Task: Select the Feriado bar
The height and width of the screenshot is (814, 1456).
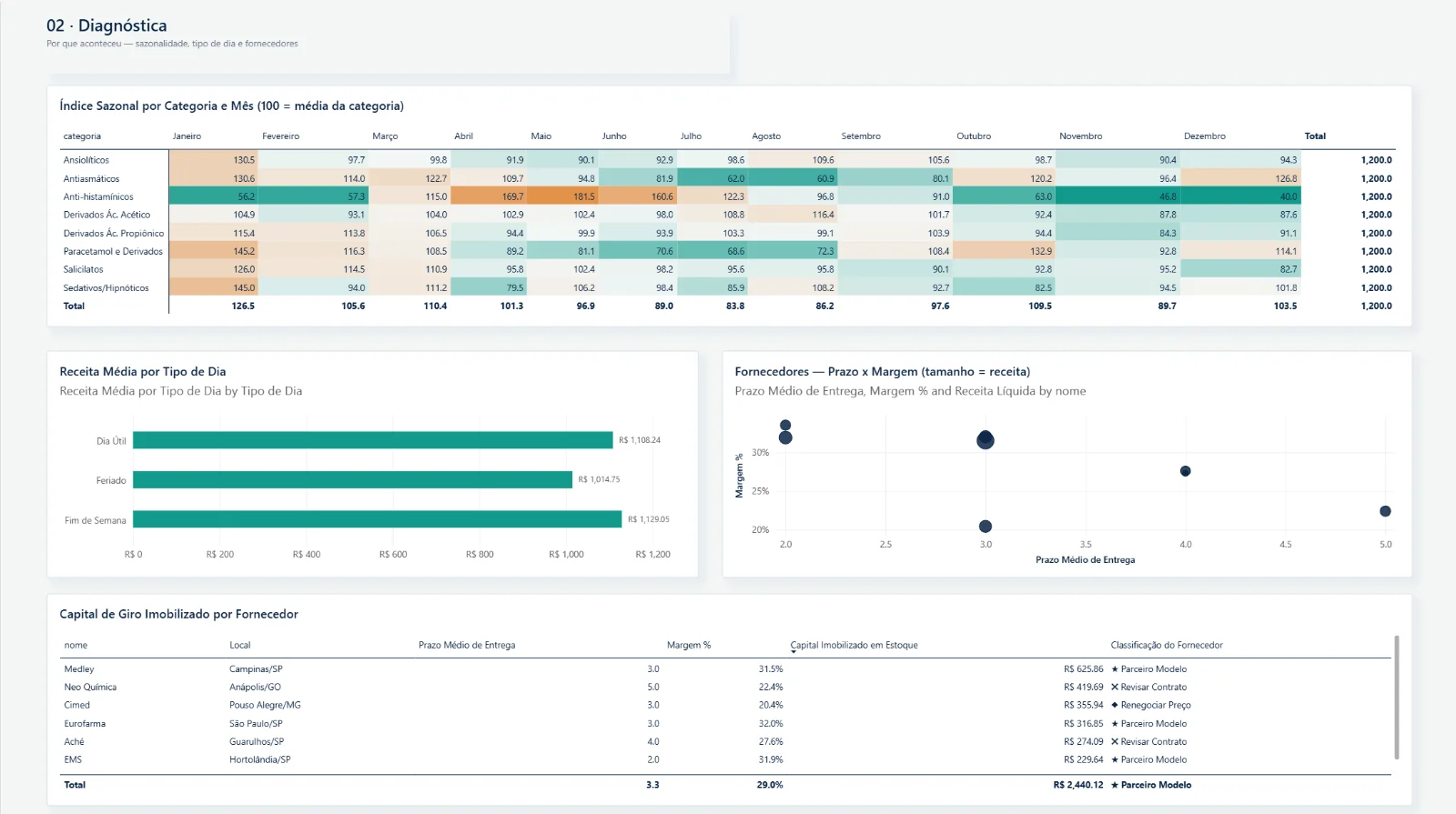Action: [352, 480]
